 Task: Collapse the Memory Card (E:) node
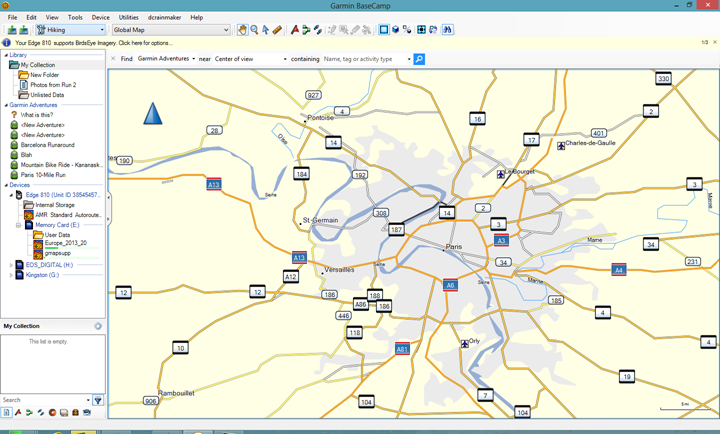18,225
